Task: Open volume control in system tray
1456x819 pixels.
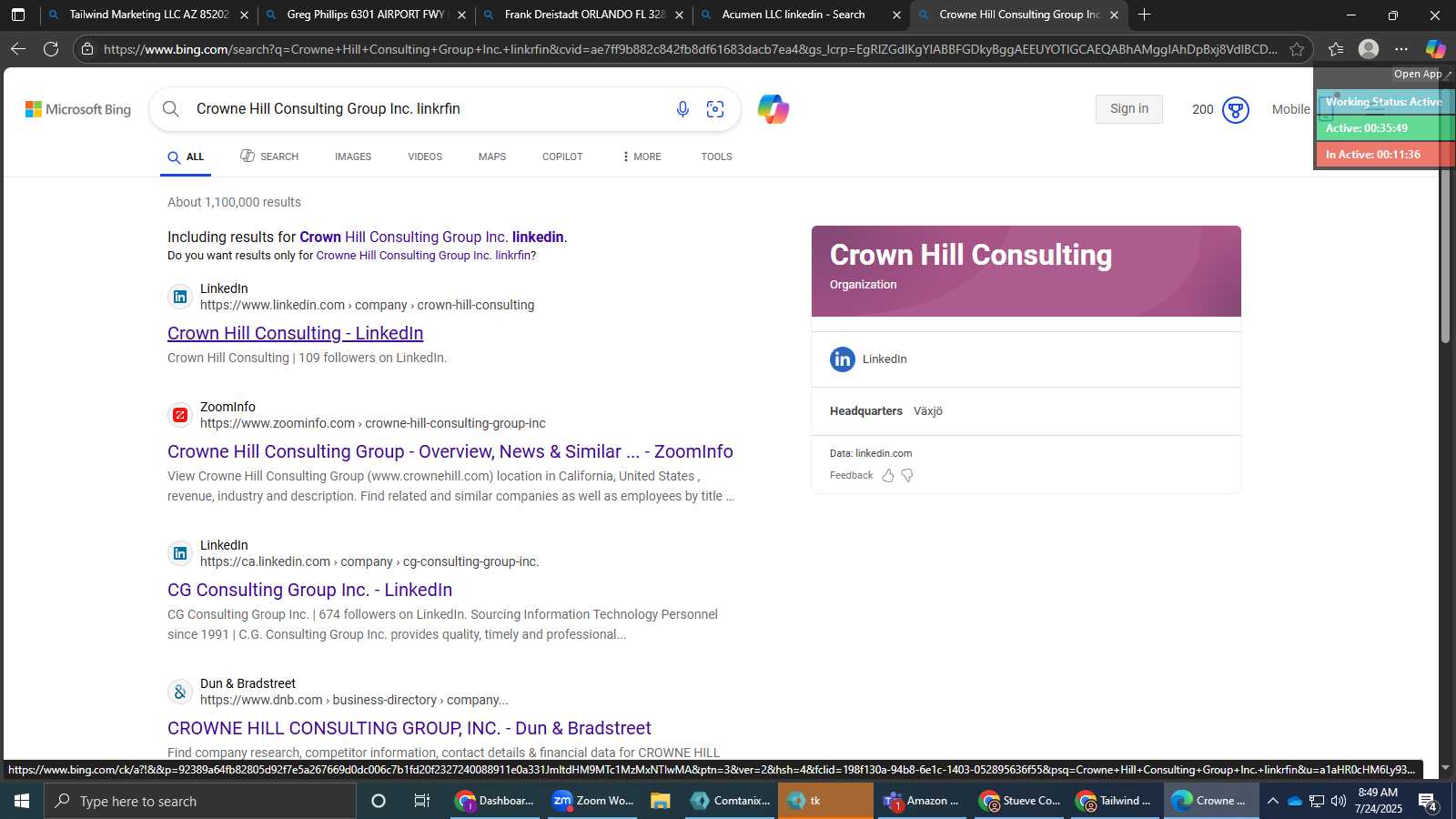Action: tap(1339, 801)
